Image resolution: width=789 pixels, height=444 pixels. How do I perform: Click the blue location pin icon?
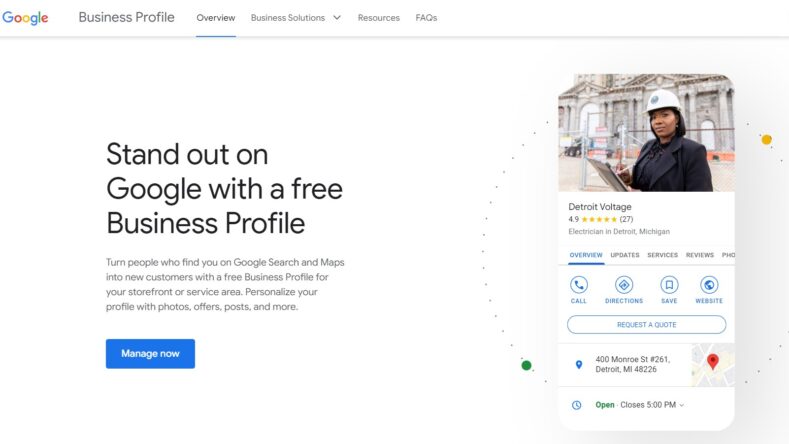pyautogui.click(x=578, y=365)
